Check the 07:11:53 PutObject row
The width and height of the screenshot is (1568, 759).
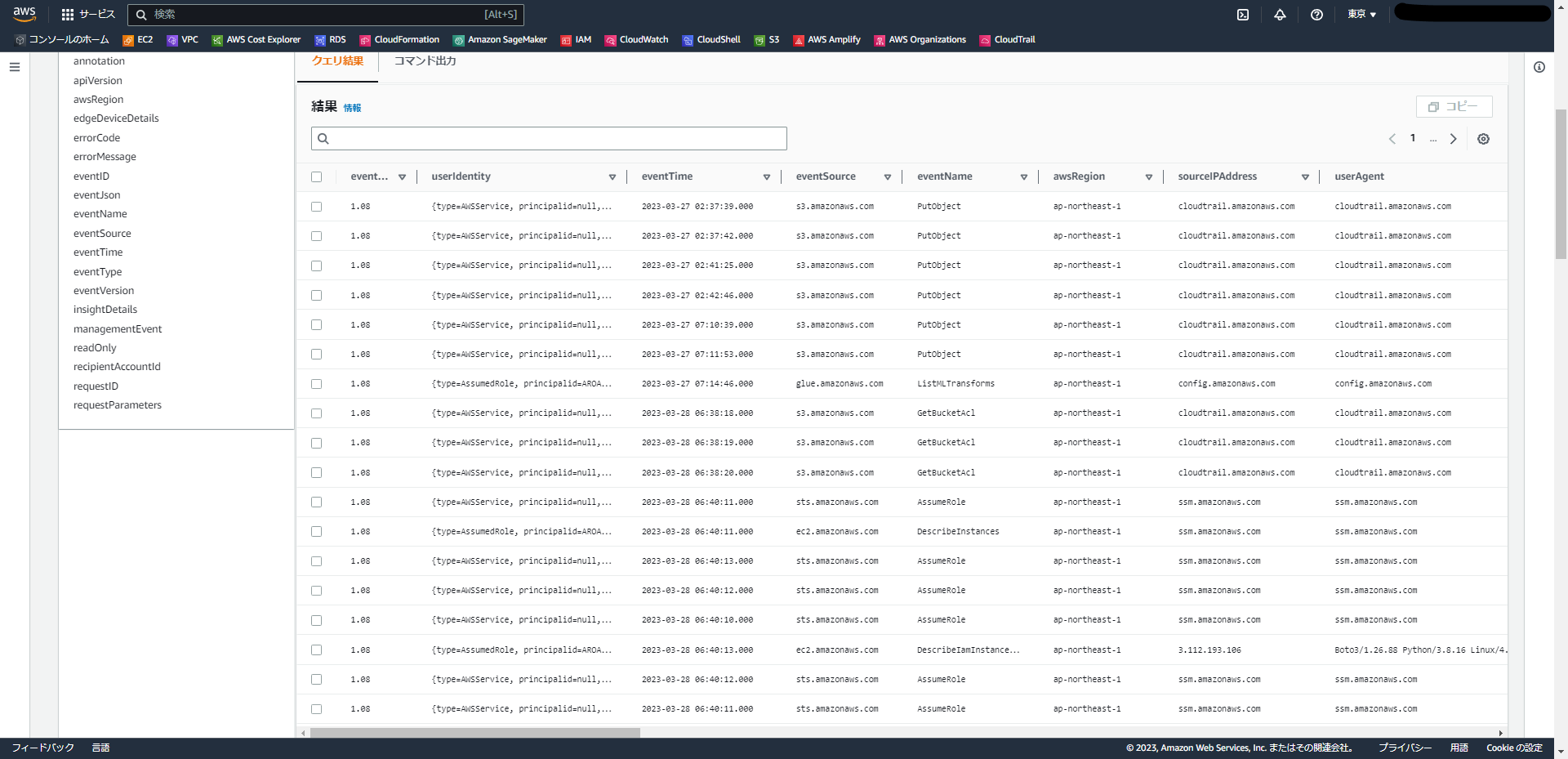click(317, 355)
